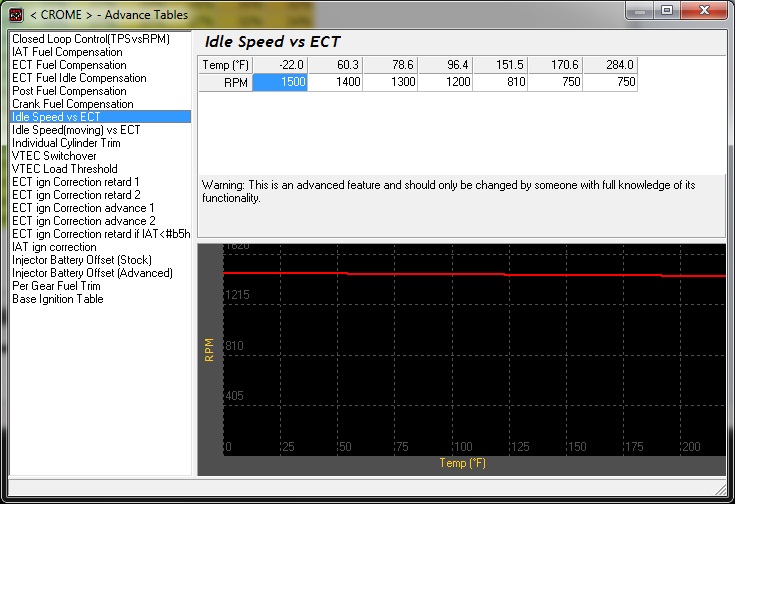Viewport: 768px width, 614px height.
Task: Select ECT Fuel Idle Compensation entry
Action: click(79, 78)
